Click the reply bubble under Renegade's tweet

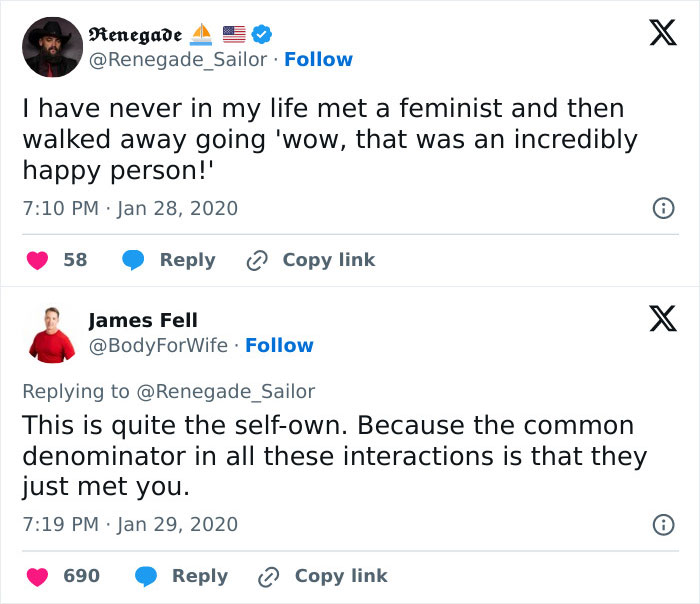coord(134,260)
